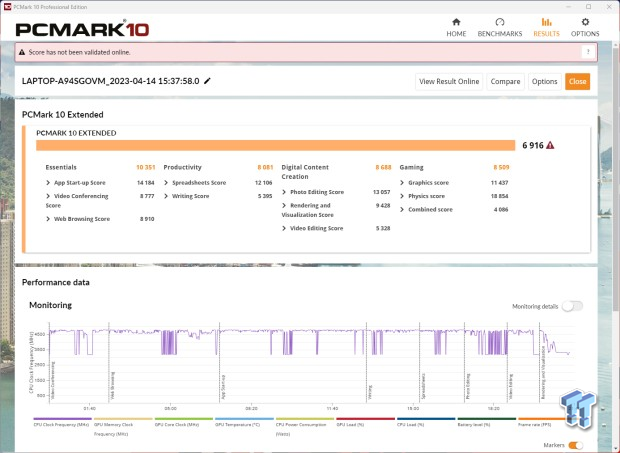Click the red warning triangle beside 6 916
Screen dimensions: 620x453
coord(550,145)
